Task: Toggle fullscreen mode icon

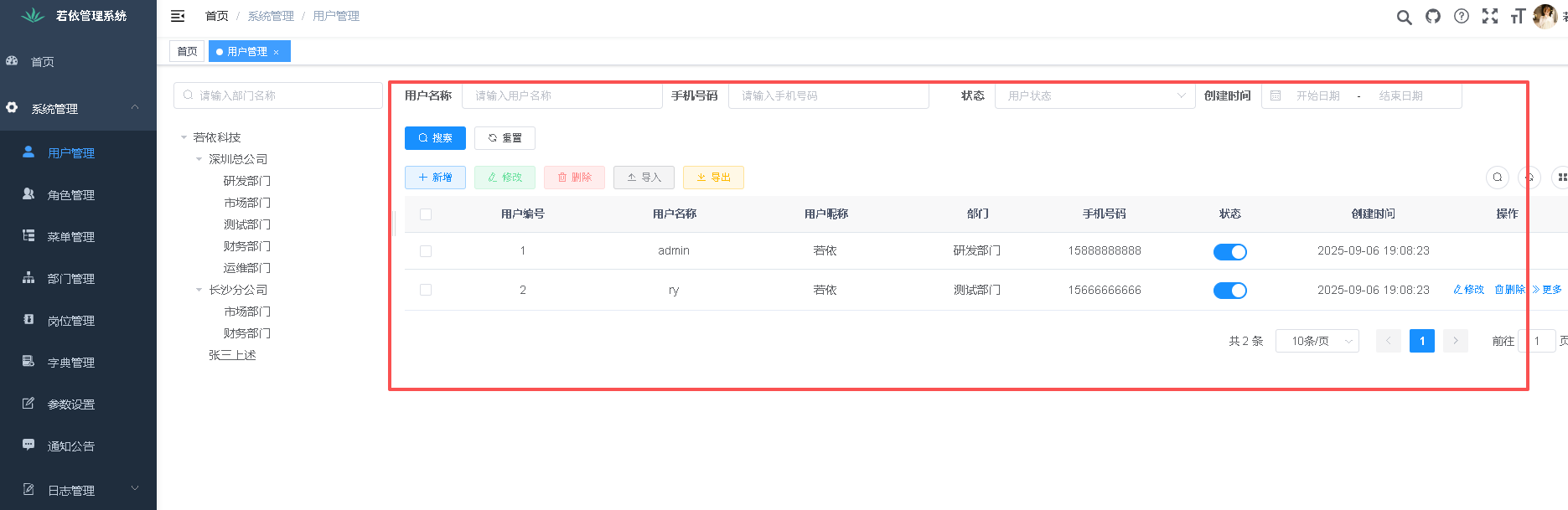Action: pos(1490,17)
